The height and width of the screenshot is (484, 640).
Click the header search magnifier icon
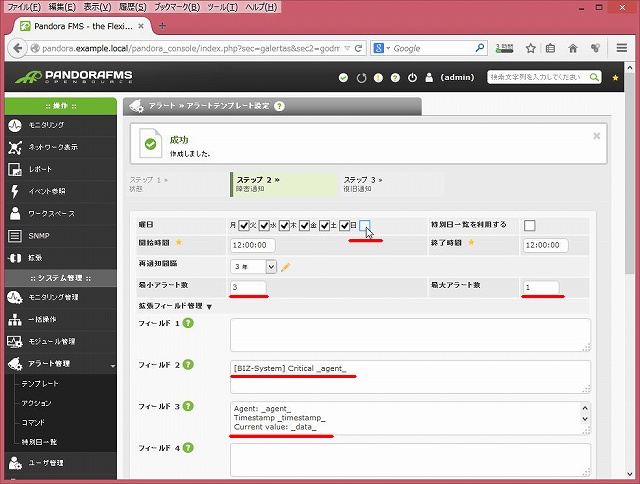coord(594,77)
